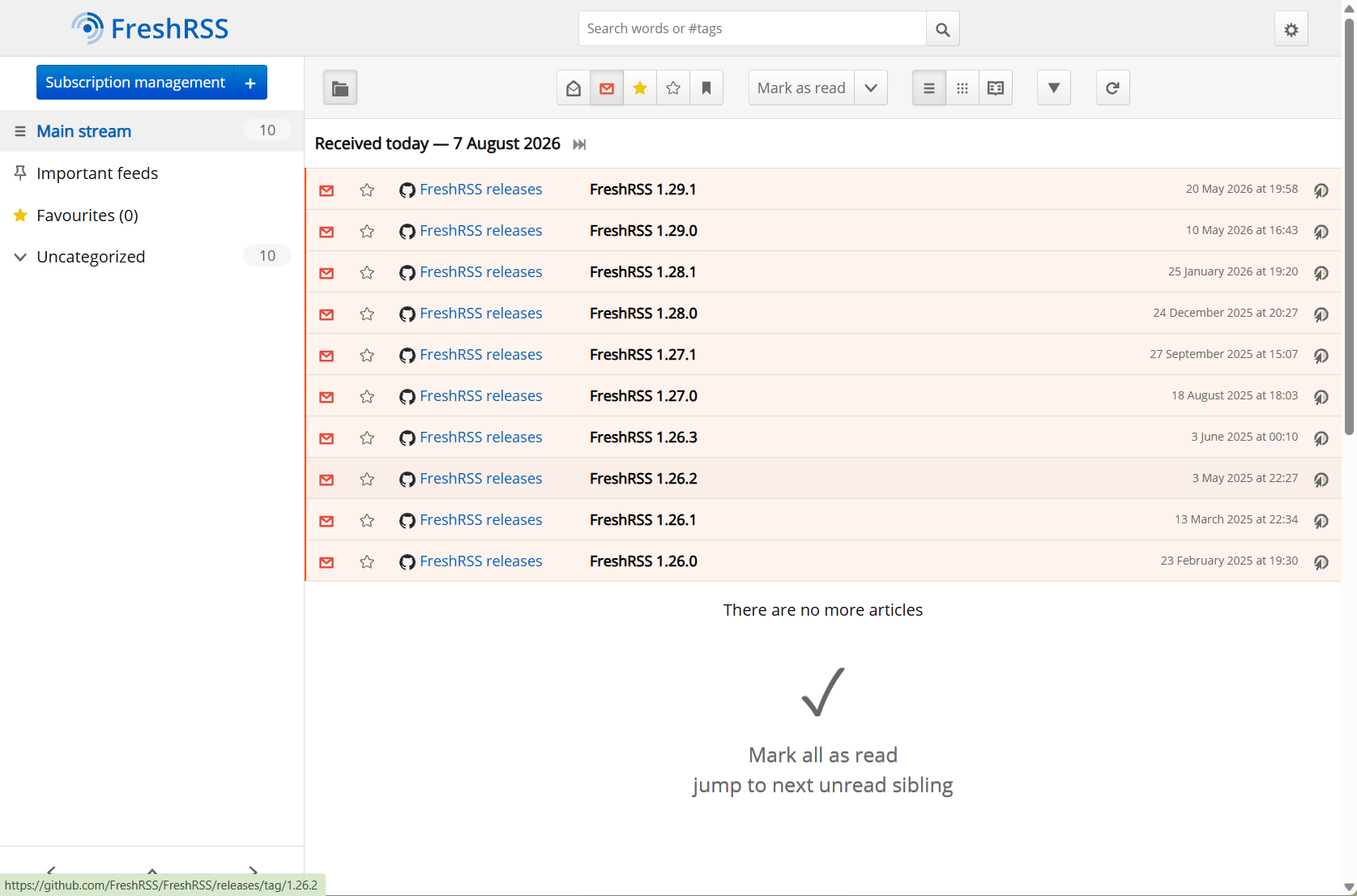Change sort order with the triangle button
The height and width of the screenshot is (896, 1357).
point(1054,88)
